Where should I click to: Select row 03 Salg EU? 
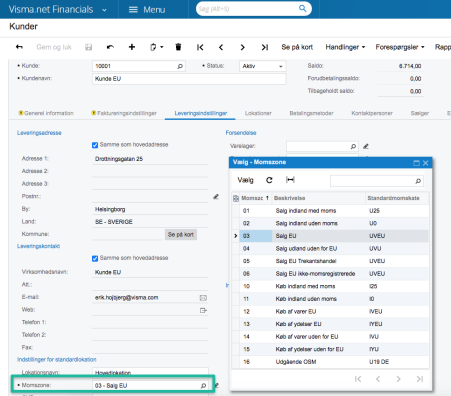coord(330,236)
